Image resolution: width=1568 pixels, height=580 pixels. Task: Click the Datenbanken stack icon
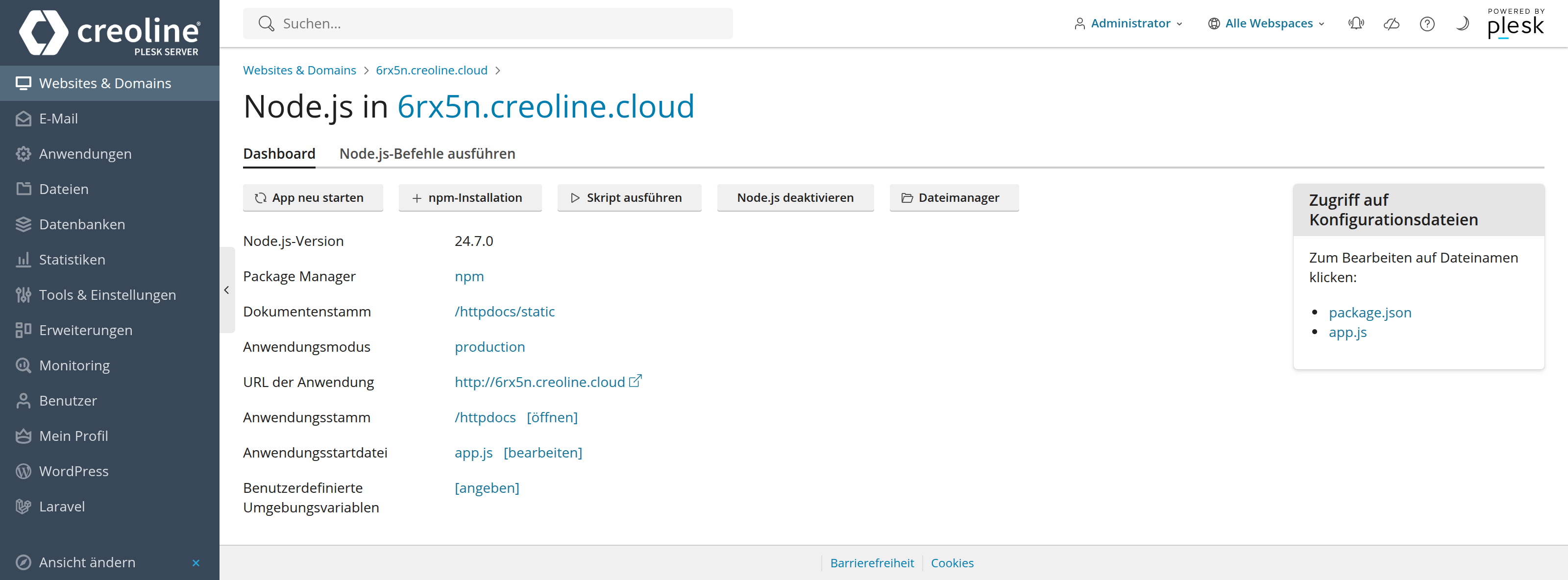[x=23, y=224]
